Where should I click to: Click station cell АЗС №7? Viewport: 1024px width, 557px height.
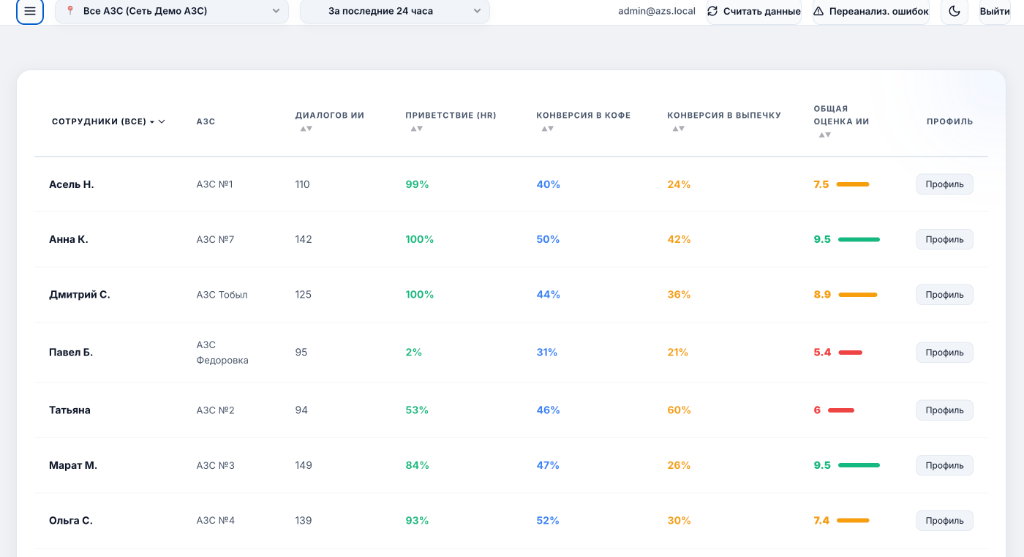click(216, 240)
